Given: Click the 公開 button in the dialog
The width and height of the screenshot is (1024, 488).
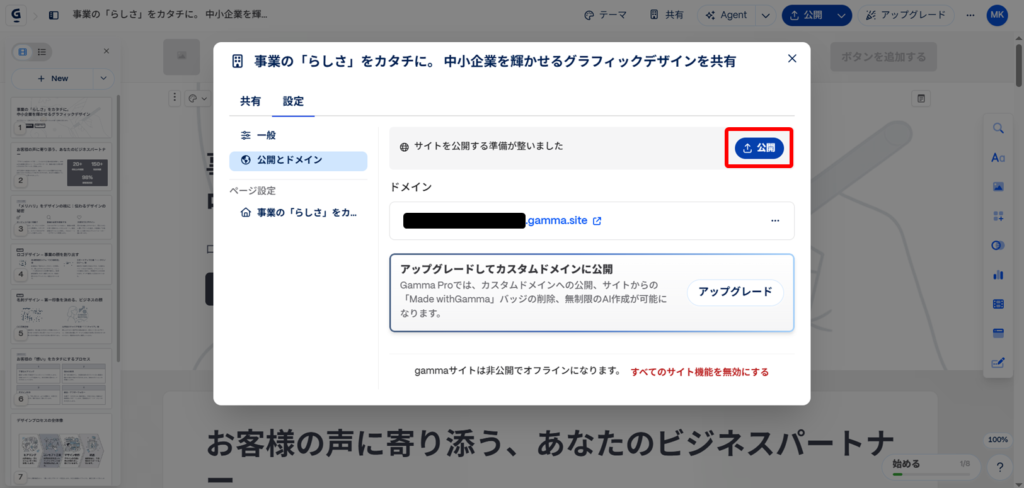Looking at the screenshot, I should coord(758,148).
